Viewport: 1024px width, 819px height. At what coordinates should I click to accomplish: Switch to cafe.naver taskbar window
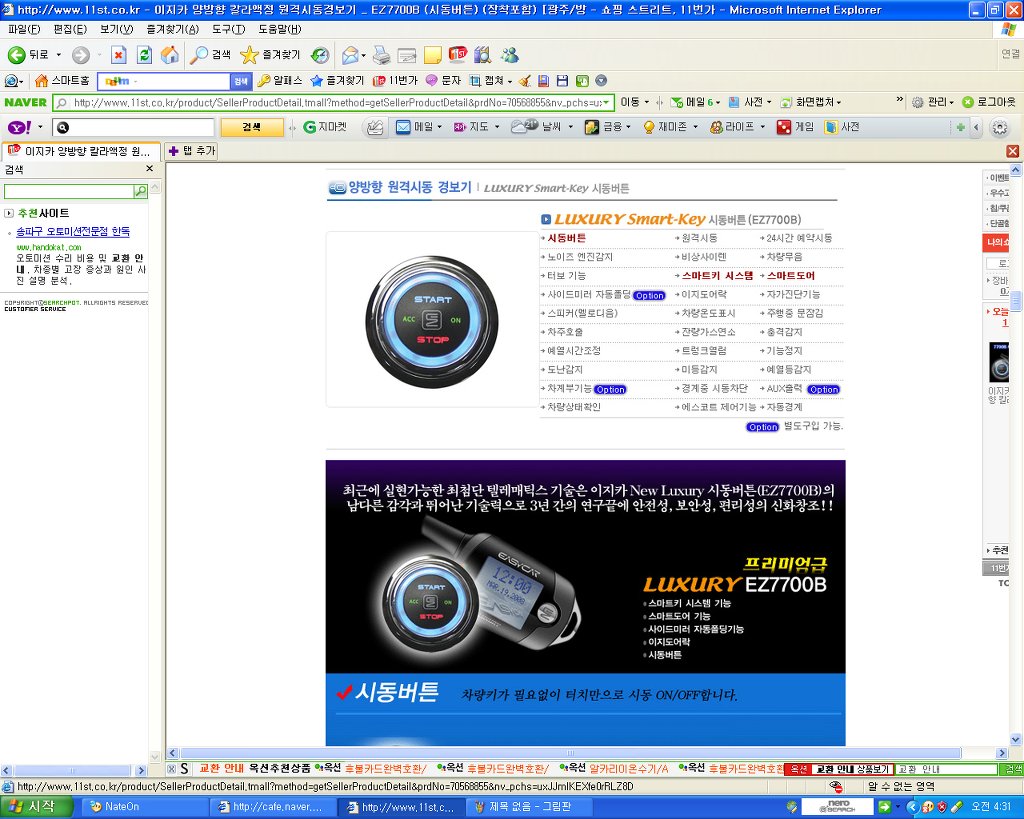pos(273,807)
